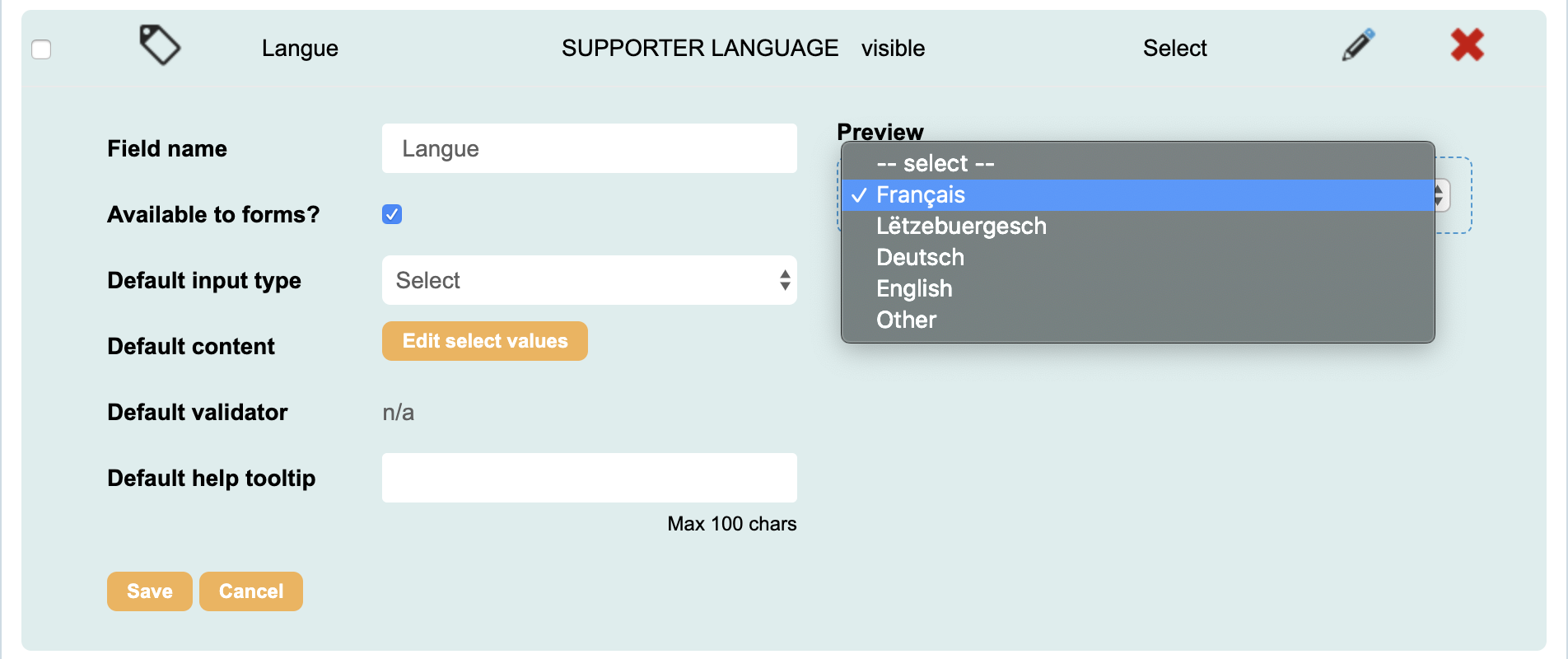The width and height of the screenshot is (1568, 659).
Task: Select 'English' in the preview dropdown
Action: [x=914, y=288]
